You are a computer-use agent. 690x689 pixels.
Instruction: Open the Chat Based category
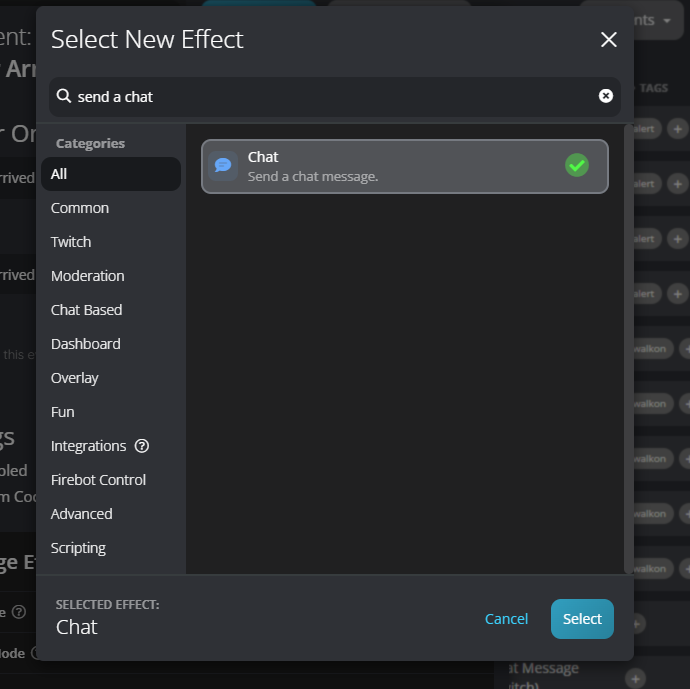[x=87, y=310]
